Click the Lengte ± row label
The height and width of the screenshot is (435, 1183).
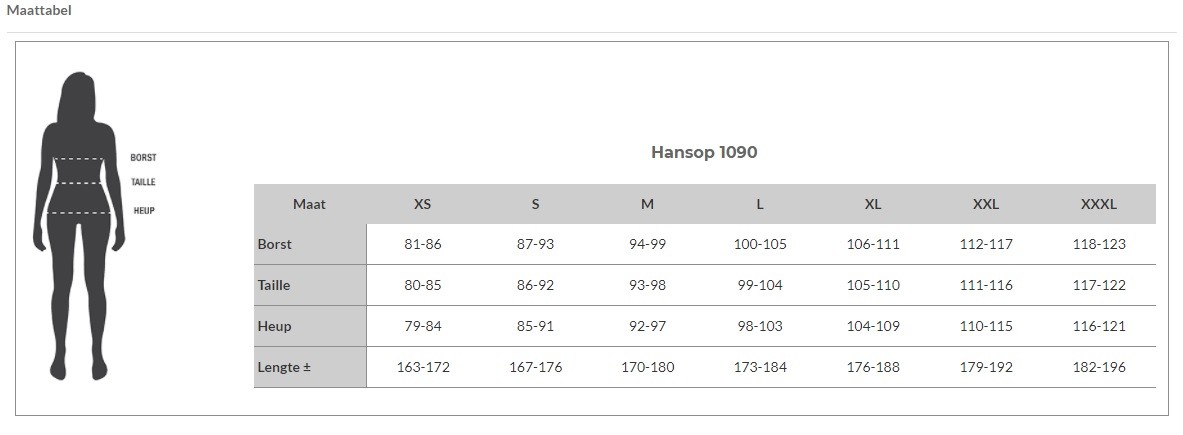284,368
